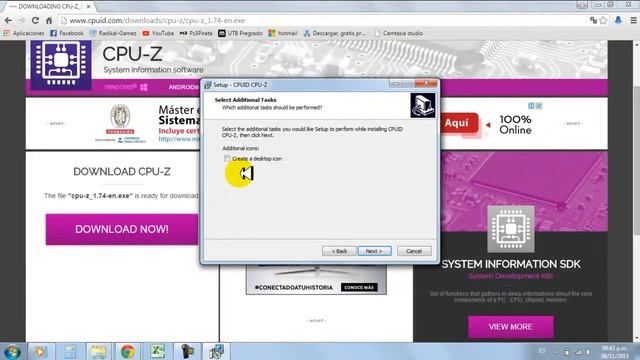The image size is (640, 360).
Task: Close the DOWNLOADING CPU-Z tab
Action: (88, 7)
